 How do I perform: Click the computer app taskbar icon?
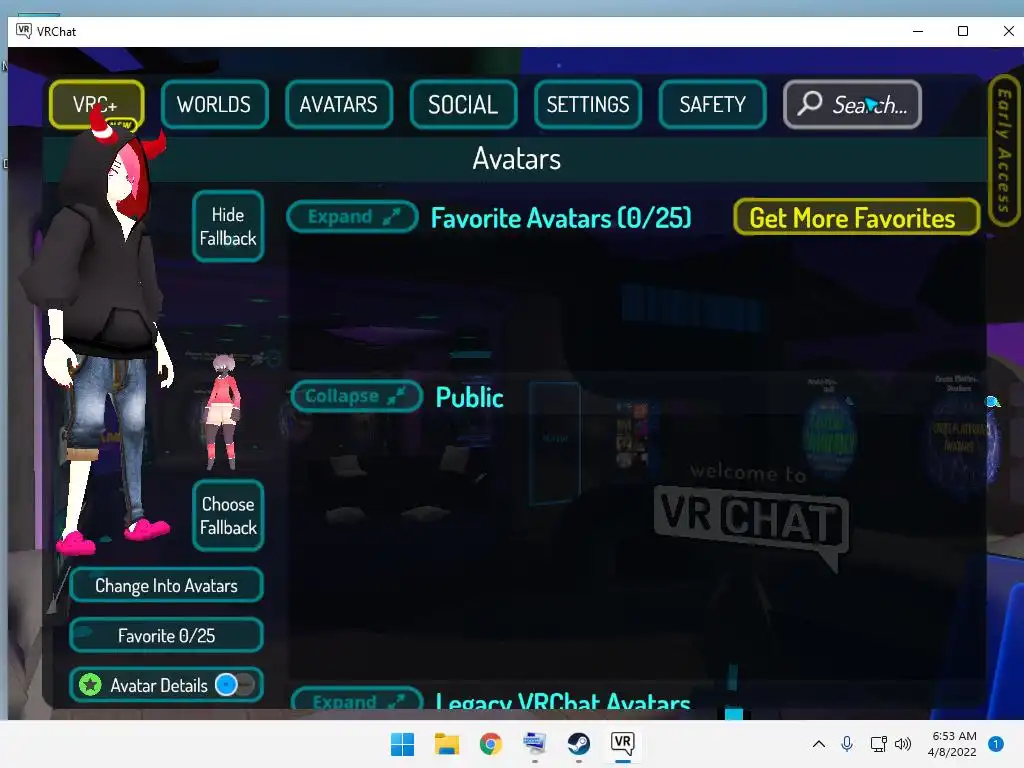point(535,744)
